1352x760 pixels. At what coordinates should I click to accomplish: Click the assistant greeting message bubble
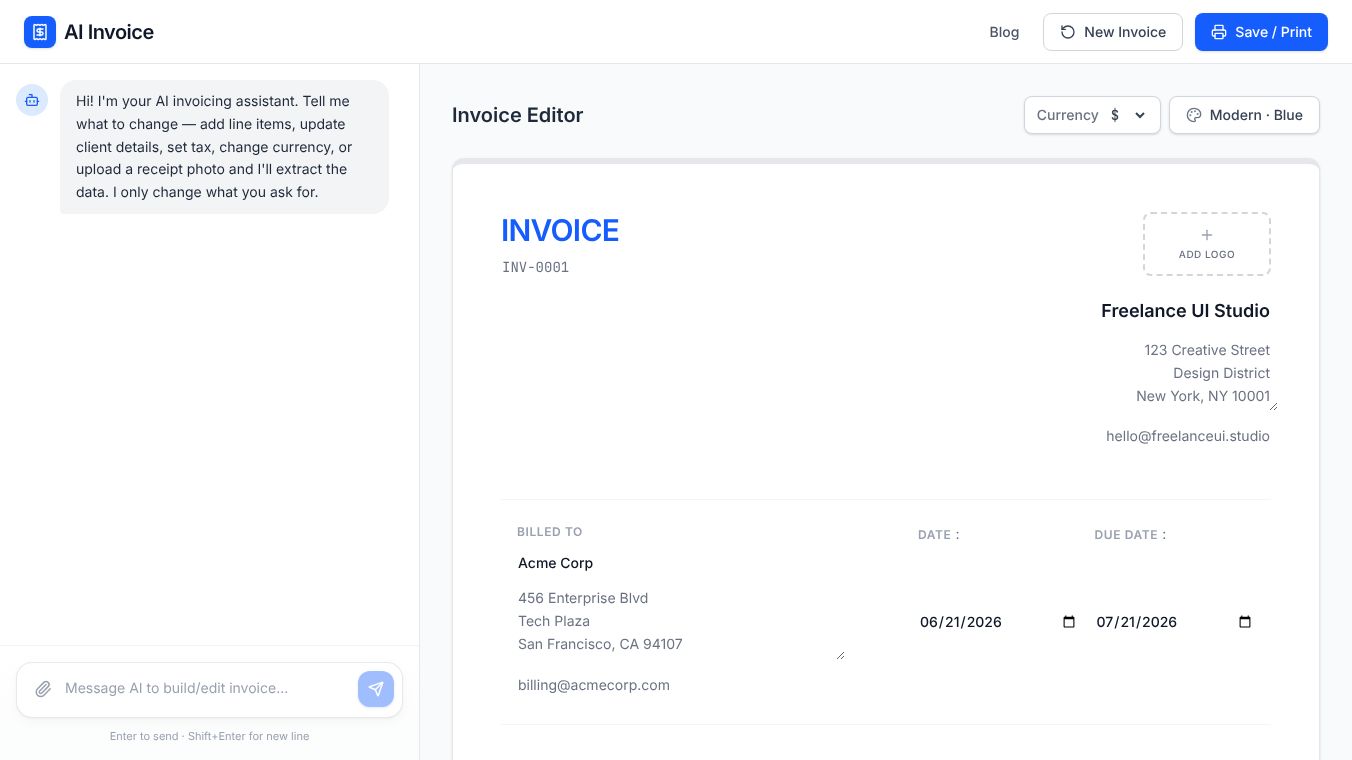224,147
